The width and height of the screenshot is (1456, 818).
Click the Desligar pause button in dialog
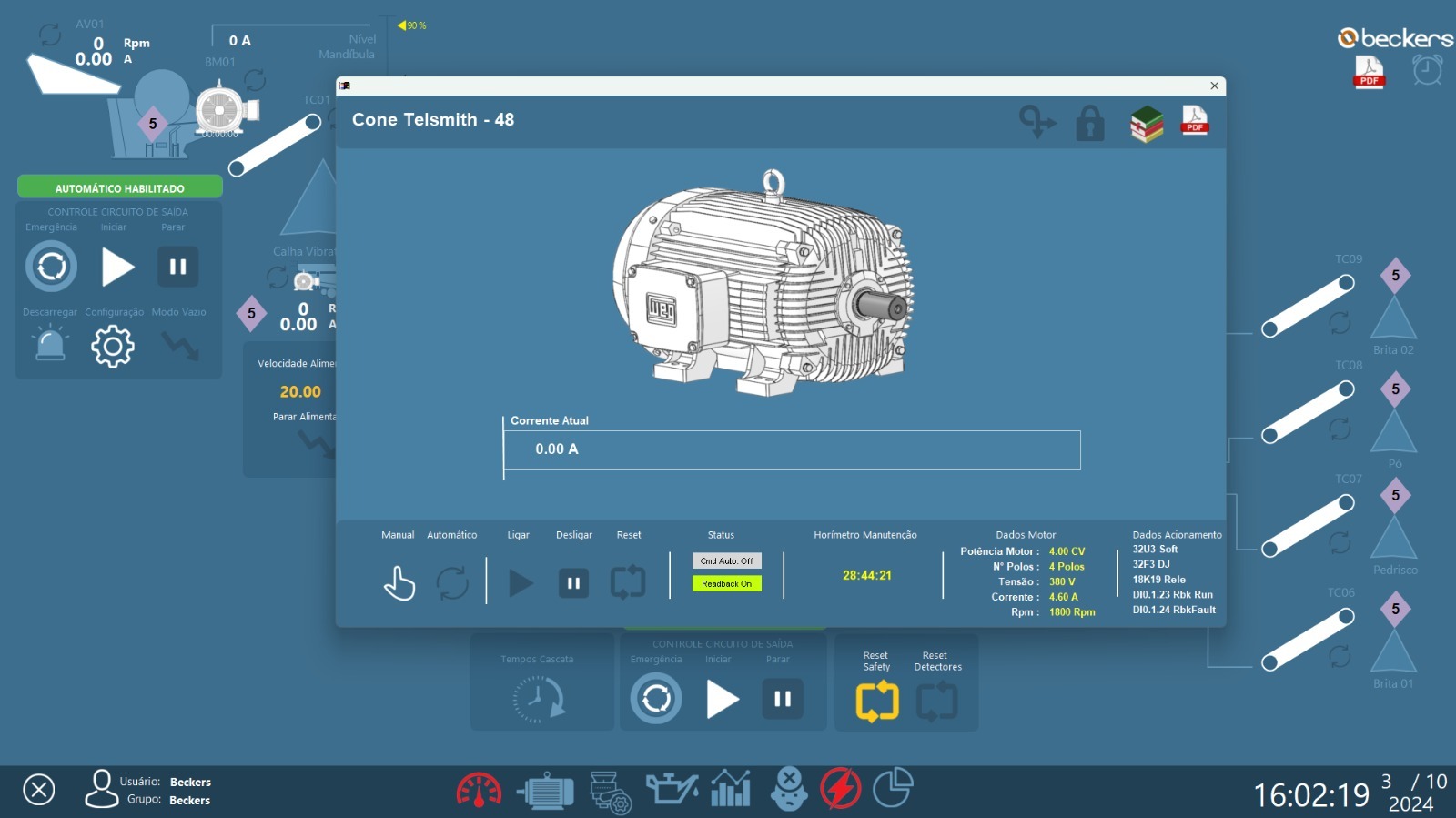click(573, 583)
